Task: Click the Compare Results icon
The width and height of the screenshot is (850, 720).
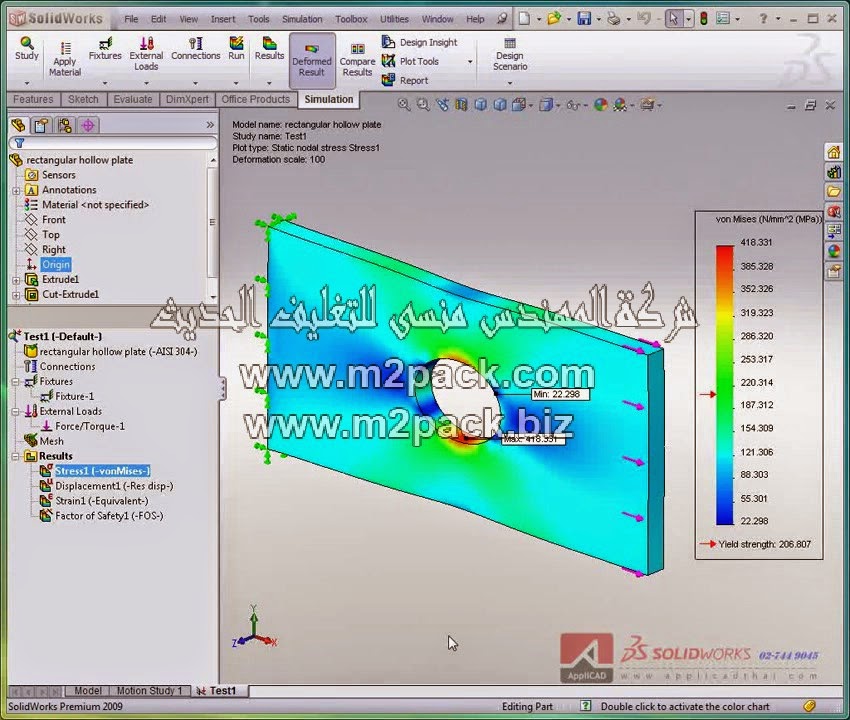Action: pyautogui.click(x=357, y=49)
